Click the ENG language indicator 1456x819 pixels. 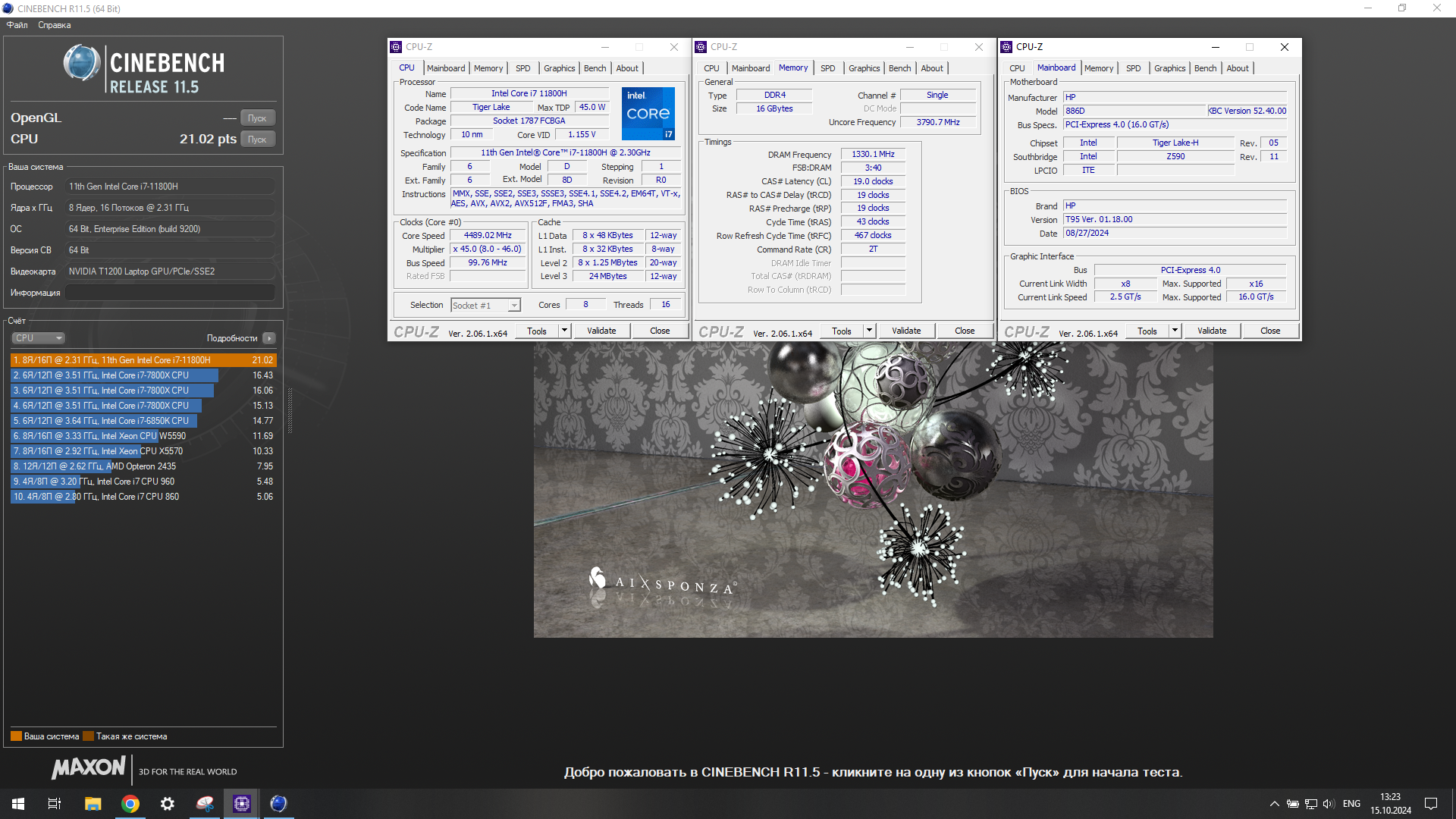pyautogui.click(x=1351, y=804)
